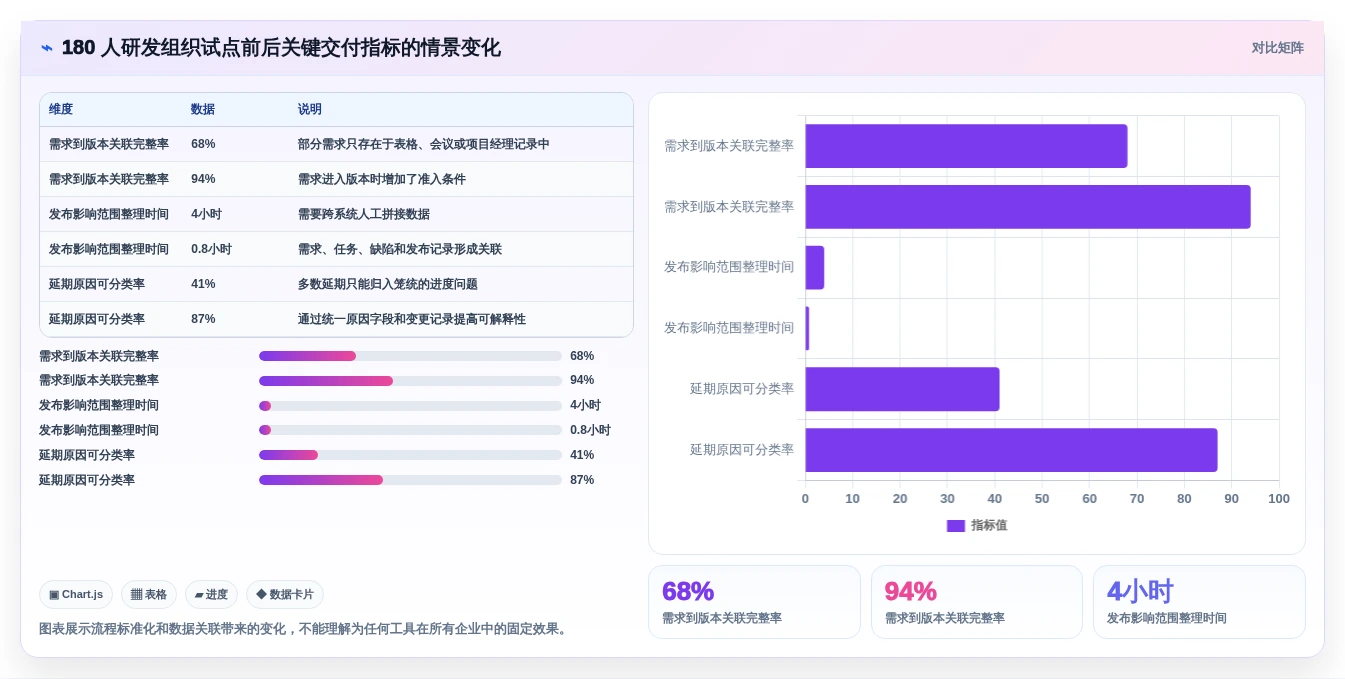Click the short chart bar reaching 4
1345x679 pixels.
click(x=815, y=268)
